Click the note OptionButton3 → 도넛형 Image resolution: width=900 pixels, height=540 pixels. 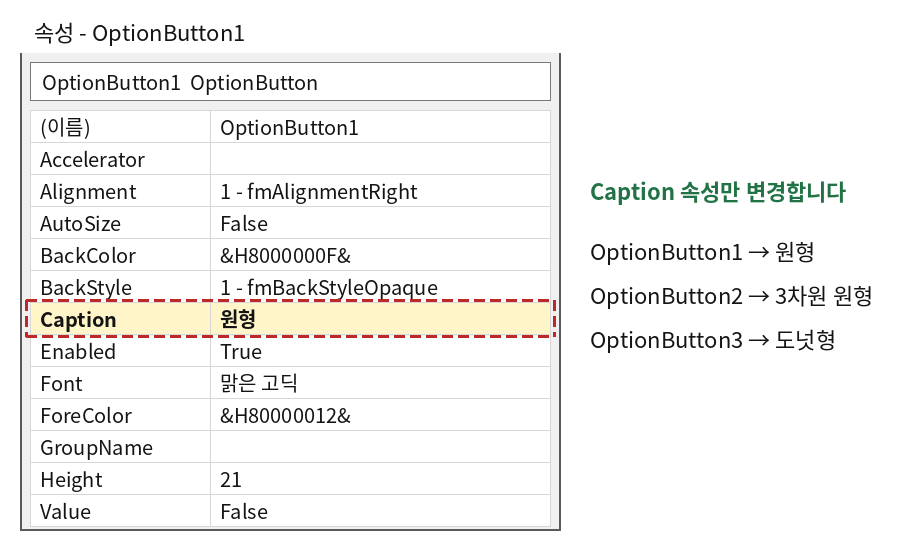[x=712, y=340]
